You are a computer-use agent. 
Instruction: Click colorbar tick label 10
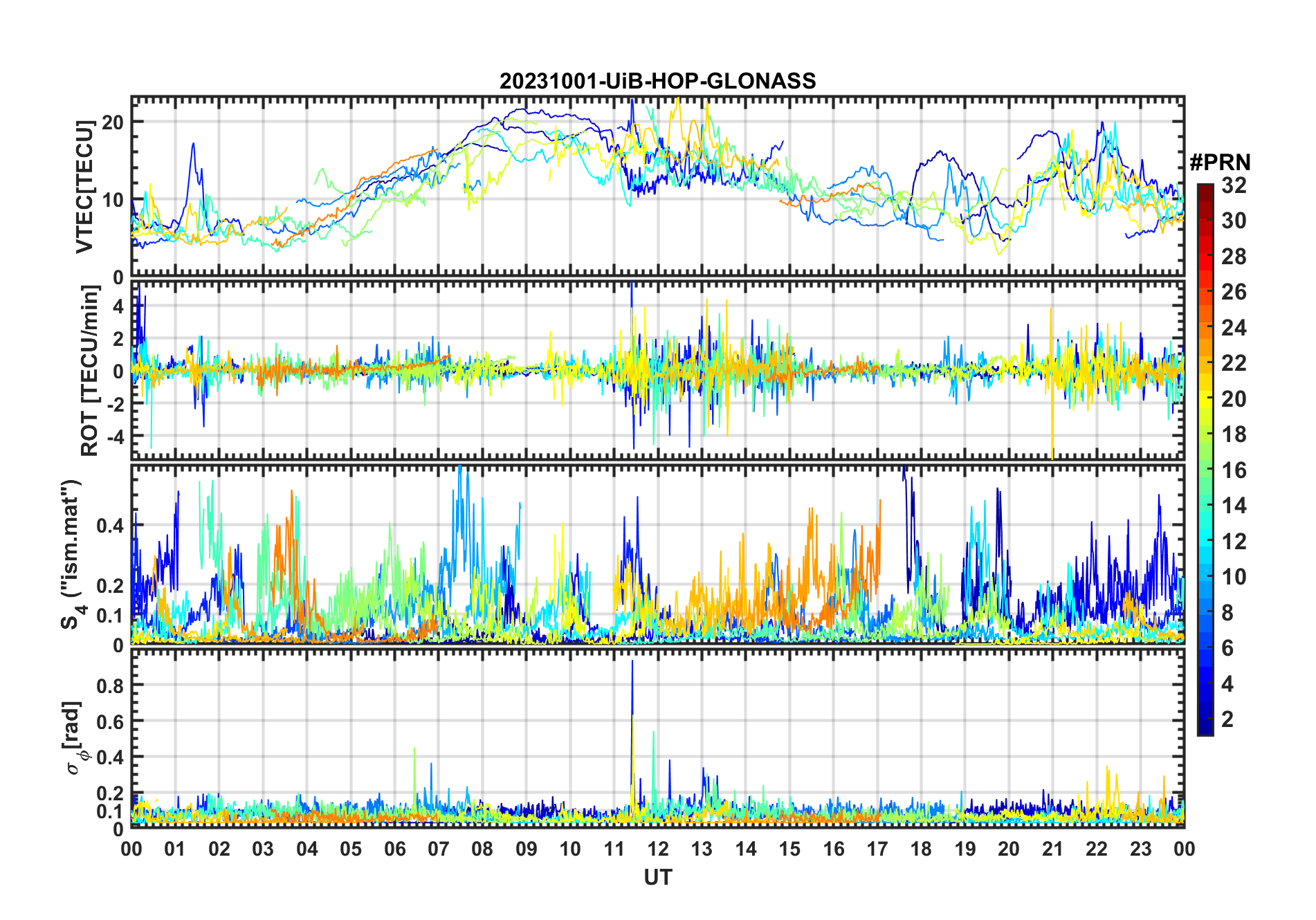(x=1234, y=577)
